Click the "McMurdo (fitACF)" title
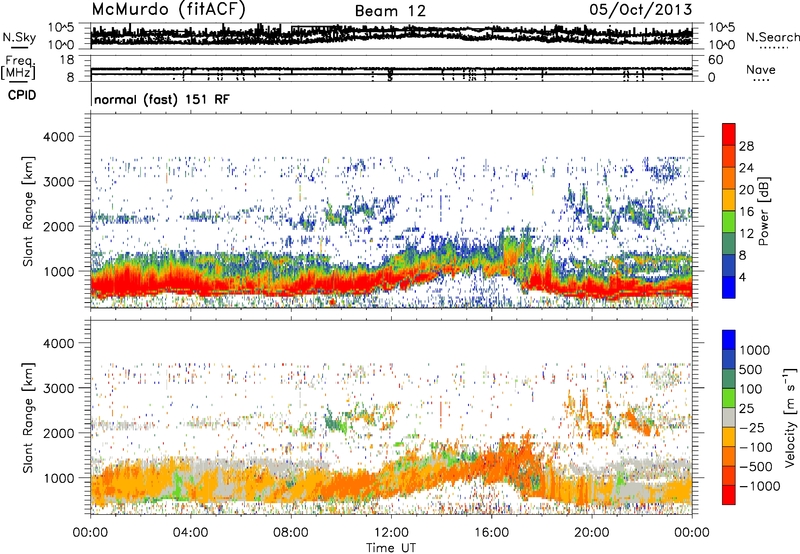Screen dimensions: 800x554 pos(169,9)
